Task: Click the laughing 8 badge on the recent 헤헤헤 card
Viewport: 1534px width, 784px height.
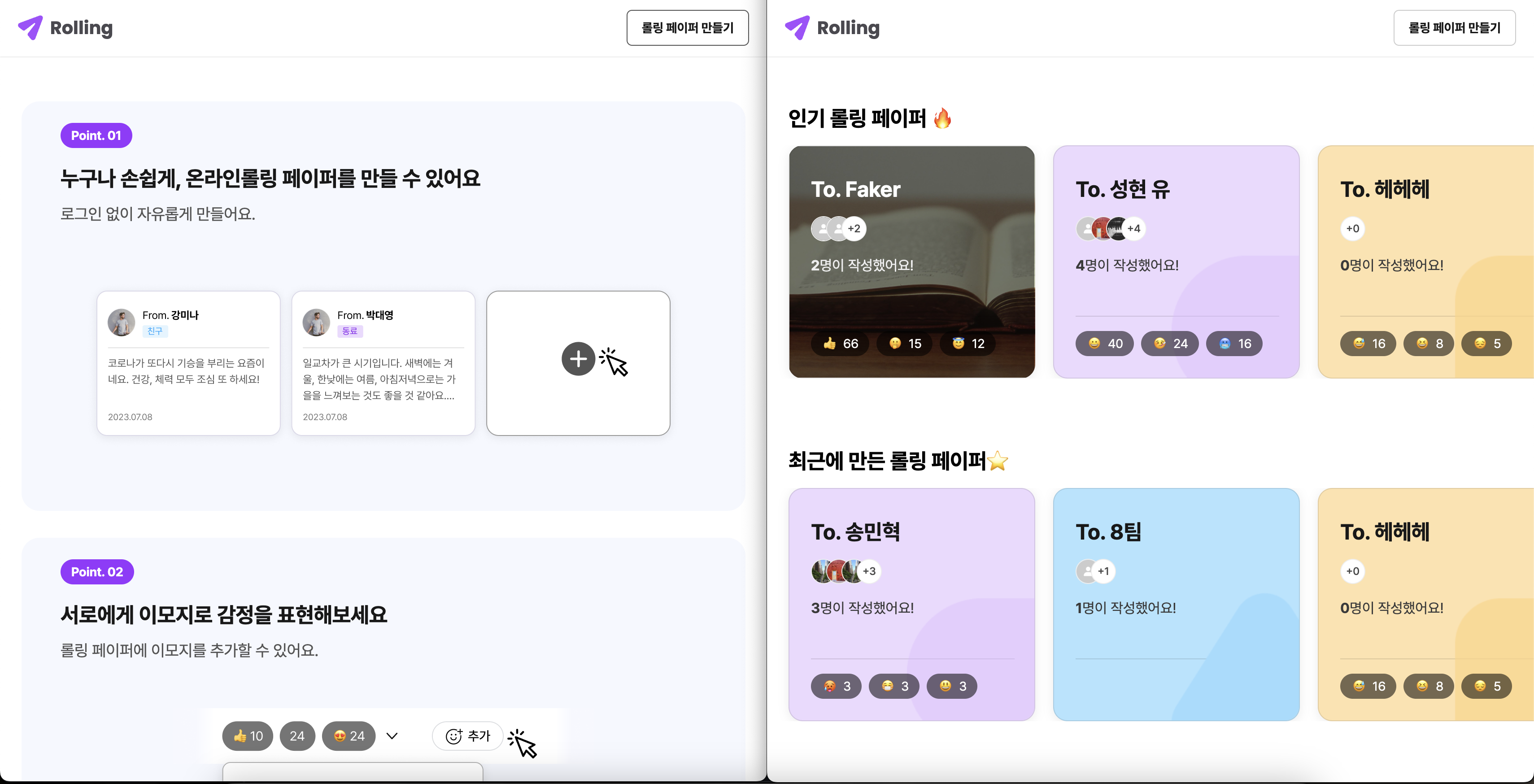Action: (1429, 686)
